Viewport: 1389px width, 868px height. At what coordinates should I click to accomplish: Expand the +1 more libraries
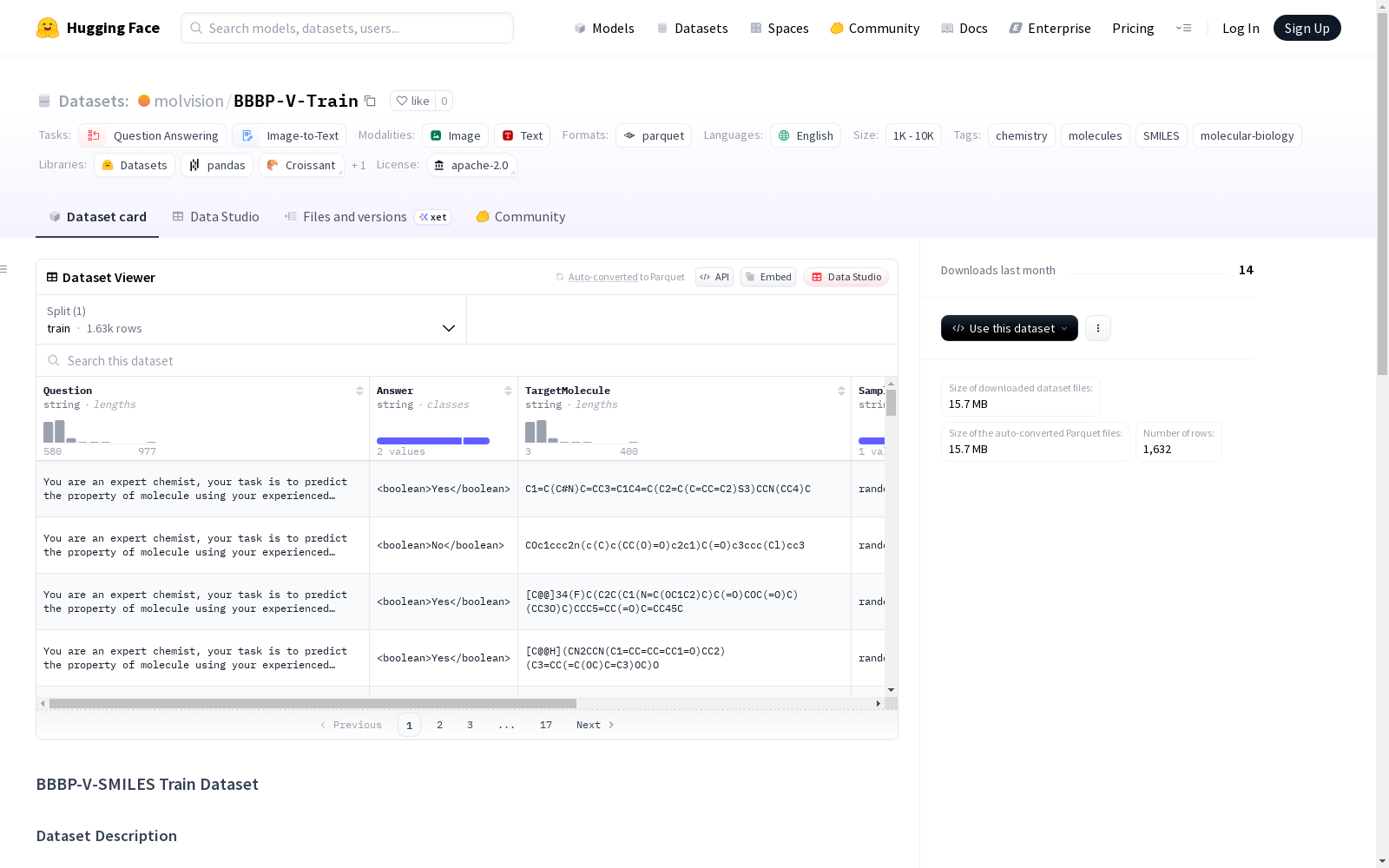(359, 165)
